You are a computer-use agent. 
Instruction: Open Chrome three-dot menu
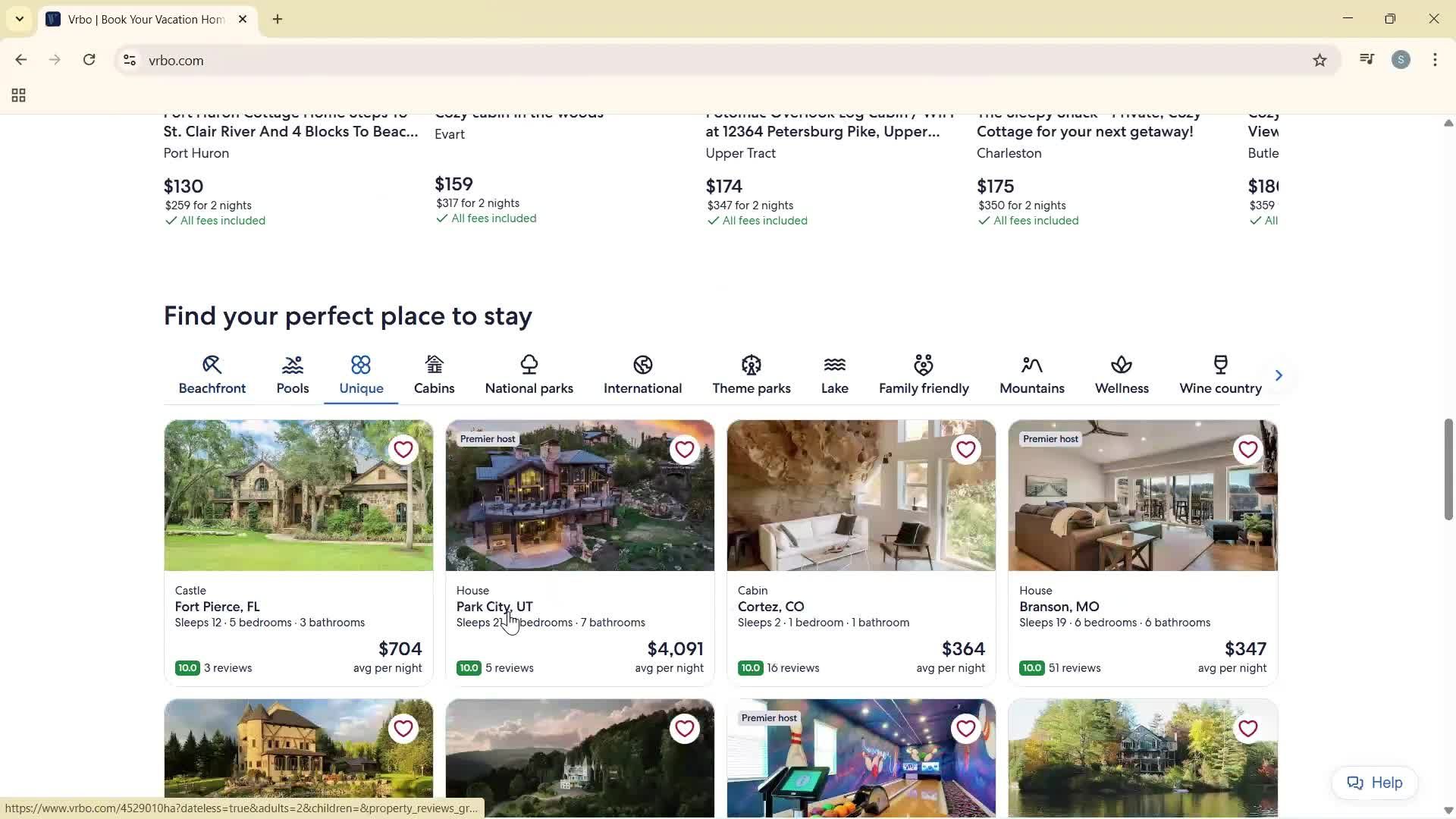click(1435, 60)
